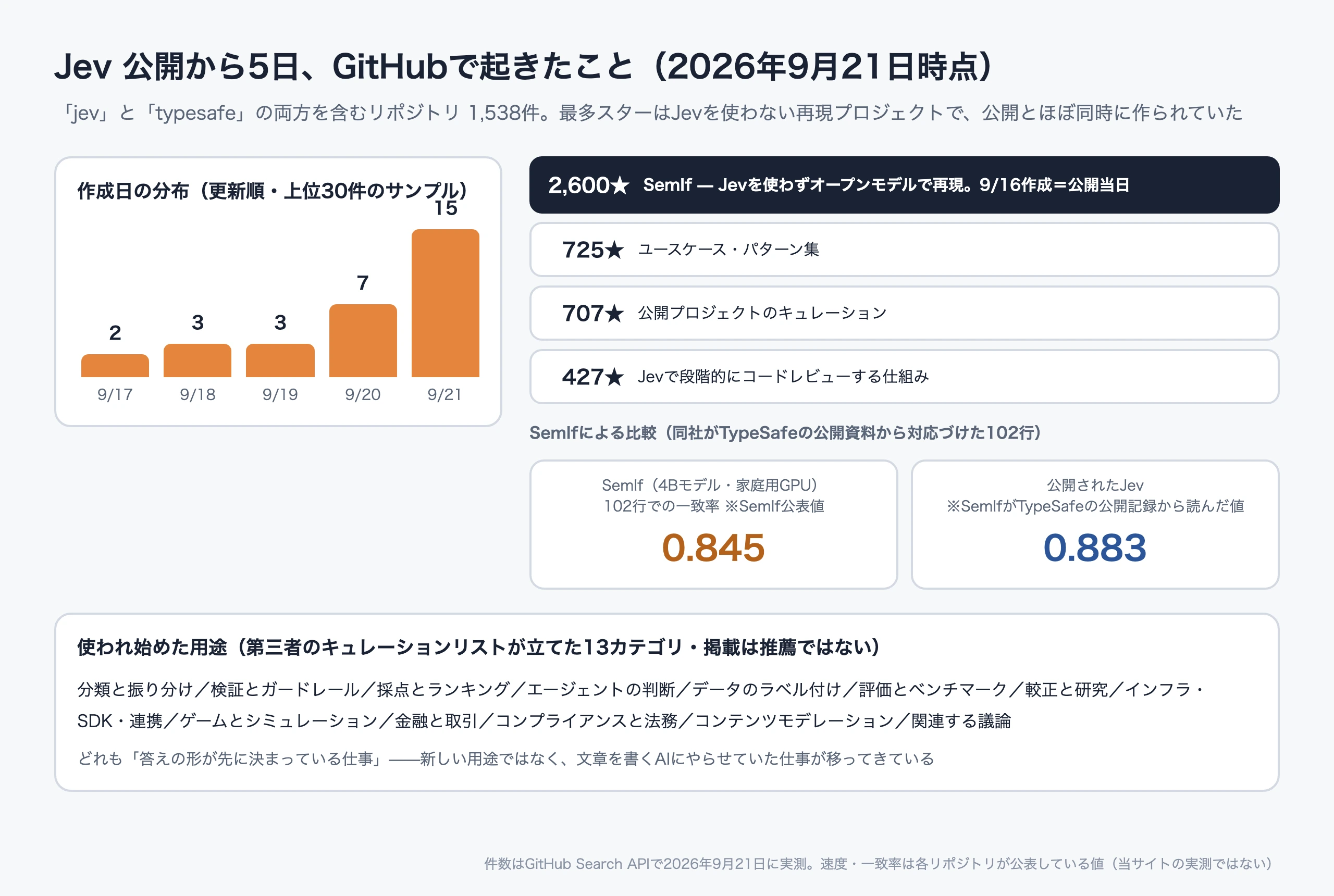This screenshot has width=1334, height=896.
Task: Select the 9/19 bar in the chart
Action: coord(280,360)
